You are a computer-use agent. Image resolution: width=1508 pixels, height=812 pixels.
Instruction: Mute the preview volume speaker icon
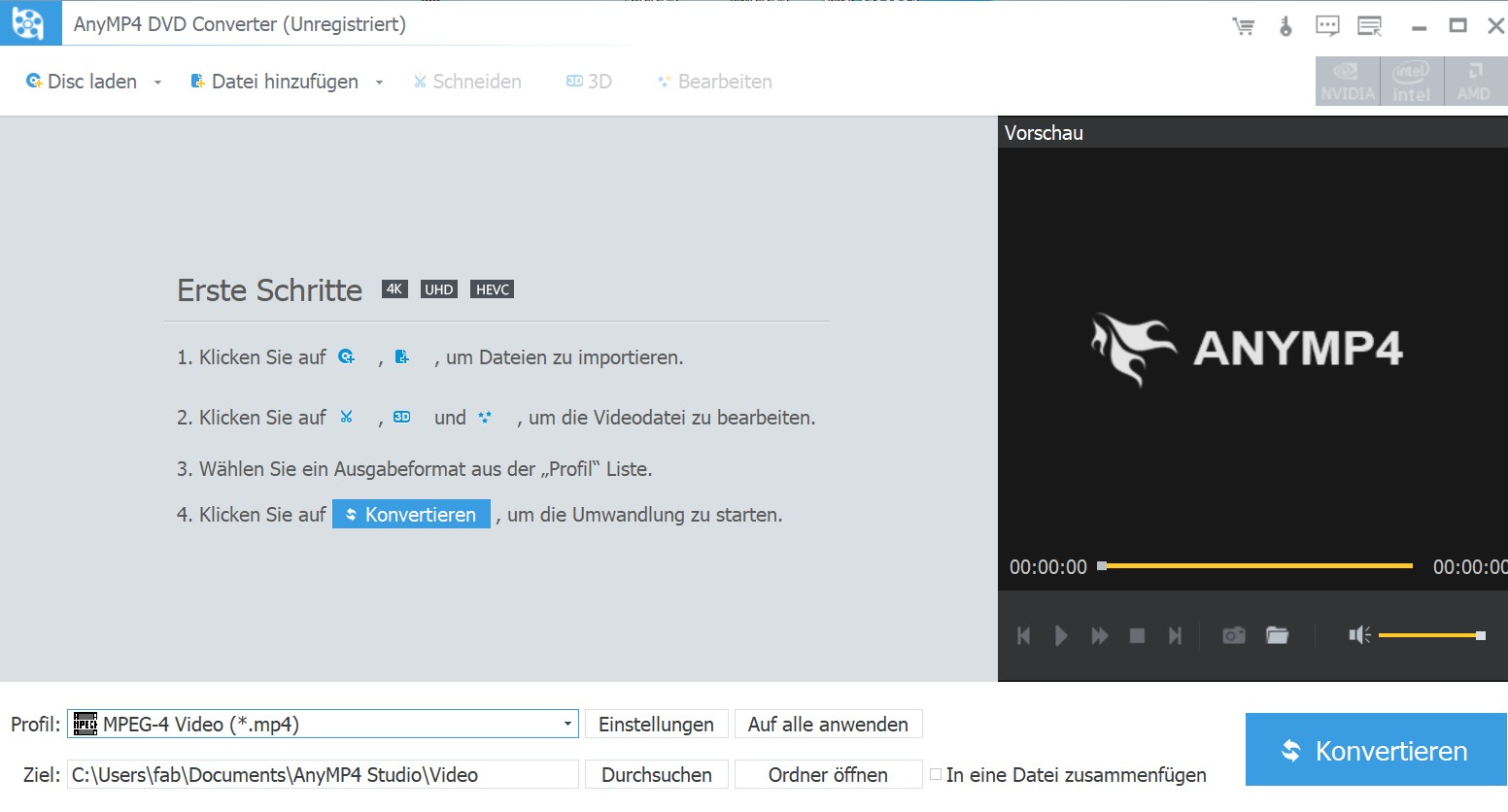1359,635
